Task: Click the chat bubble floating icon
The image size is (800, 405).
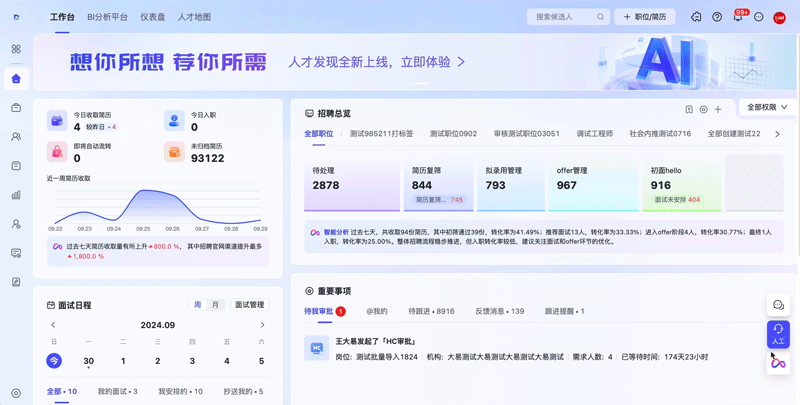Action: click(x=778, y=304)
